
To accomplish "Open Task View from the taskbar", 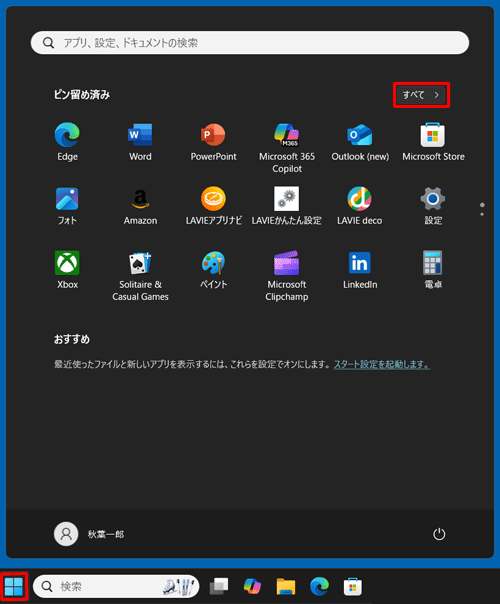I will [218, 587].
